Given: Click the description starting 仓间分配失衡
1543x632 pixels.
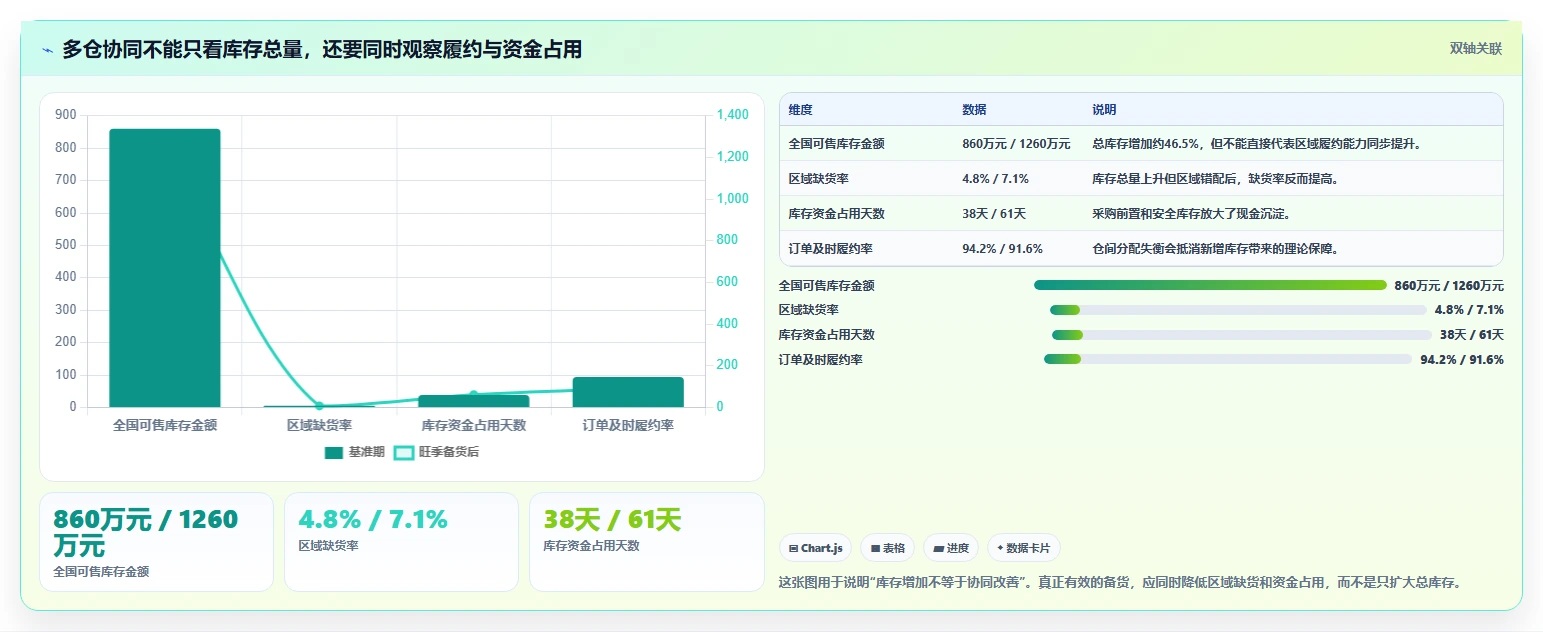Looking at the screenshot, I should (1215, 249).
